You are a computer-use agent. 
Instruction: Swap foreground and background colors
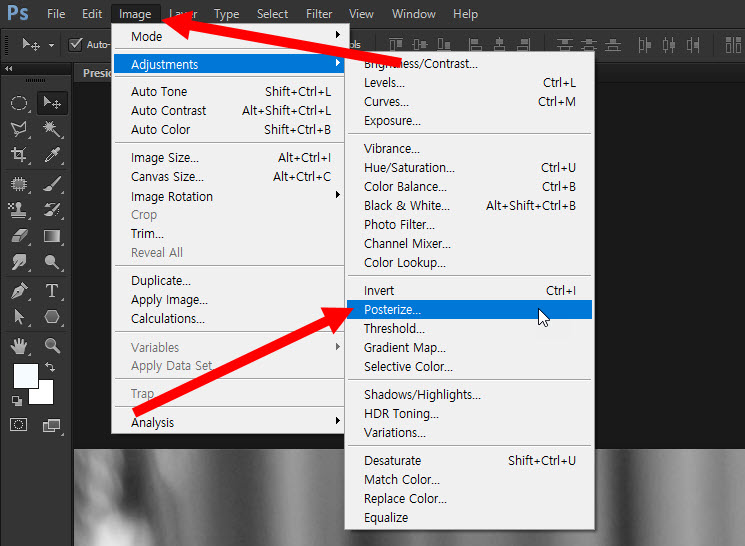click(50, 366)
